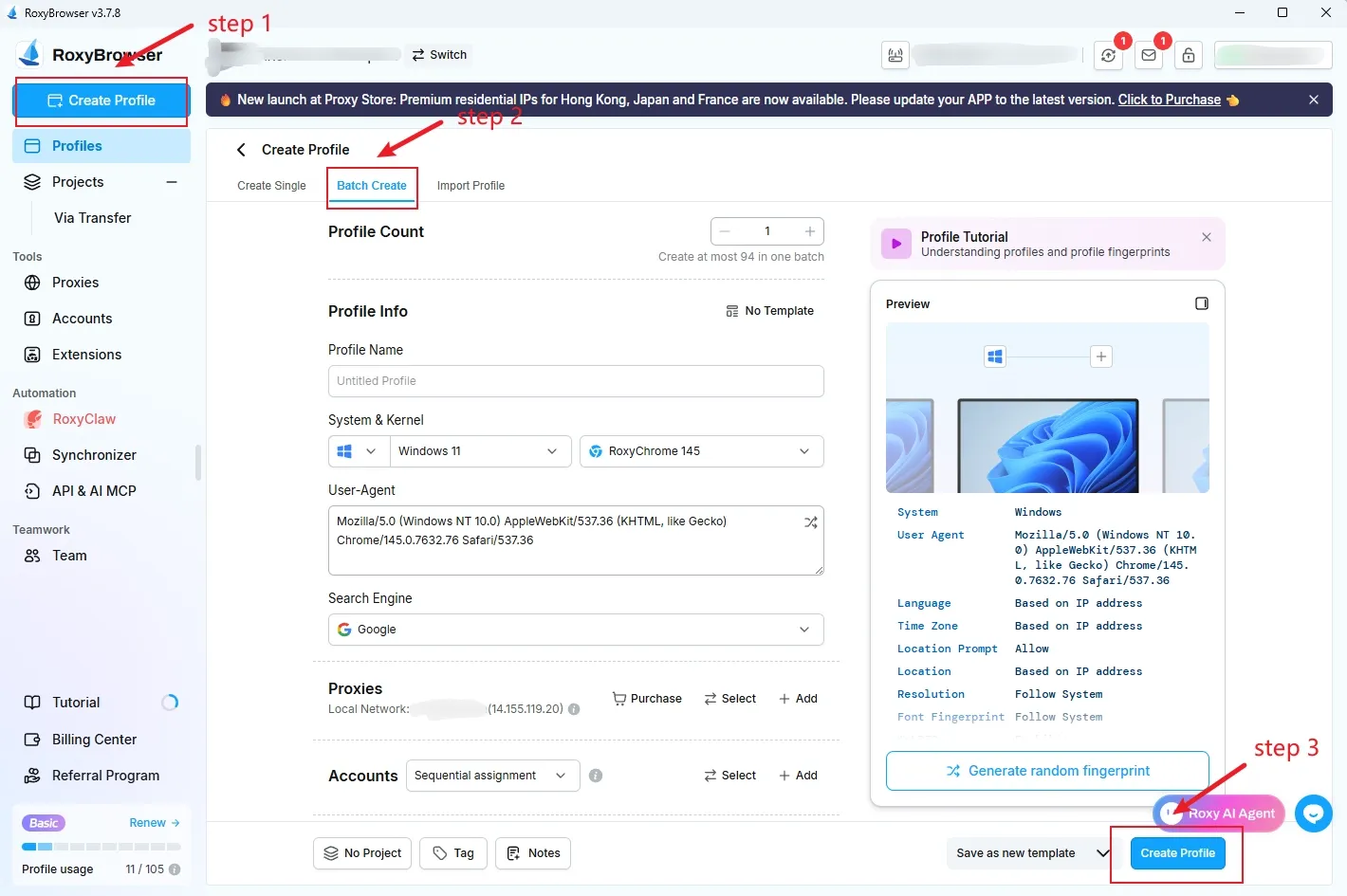
Task: Generate a random fingerprint
Action: point(1046,770)
